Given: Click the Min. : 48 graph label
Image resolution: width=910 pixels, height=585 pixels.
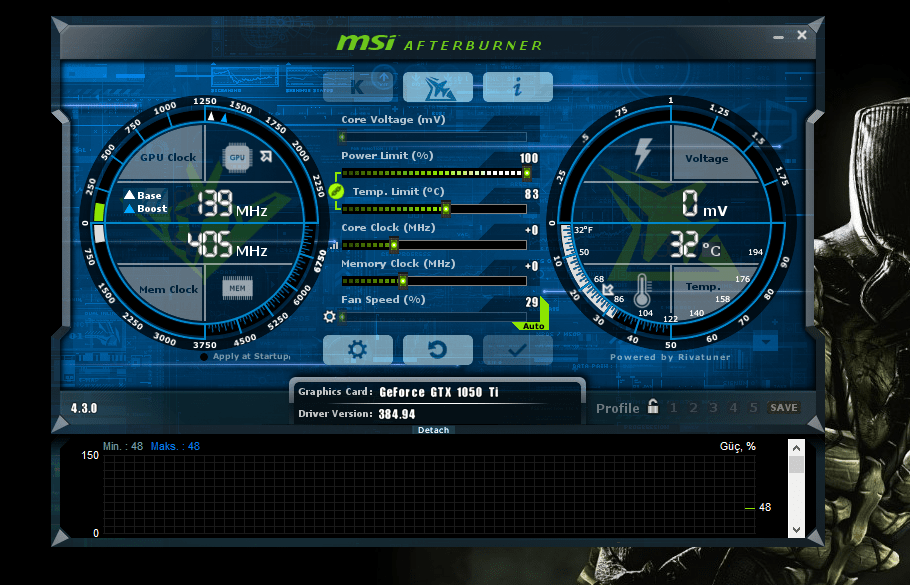Looking at the screenshot, I should tap(122, 446).
